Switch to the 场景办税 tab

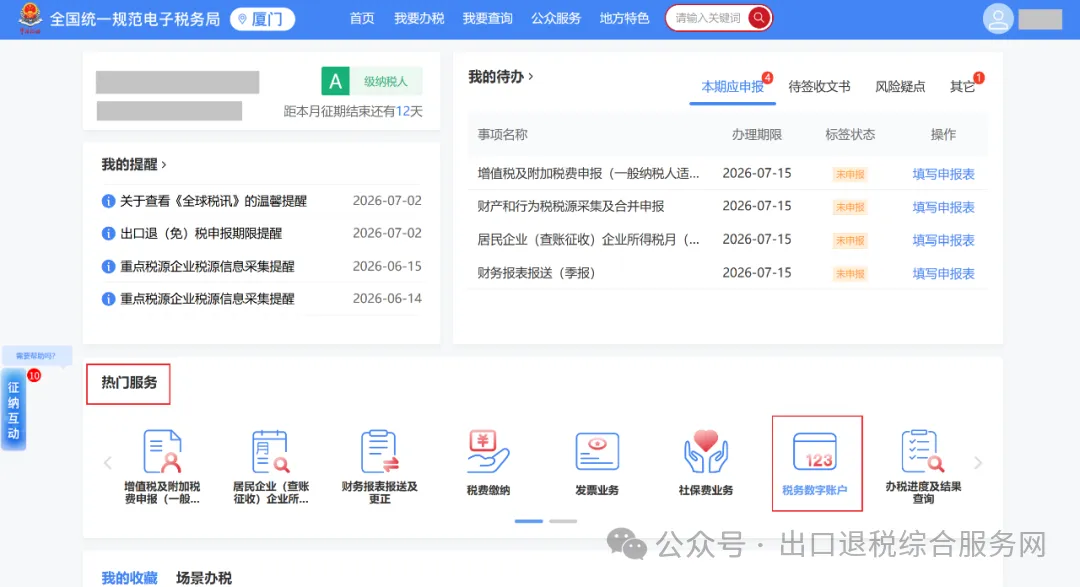pos(204,578)
